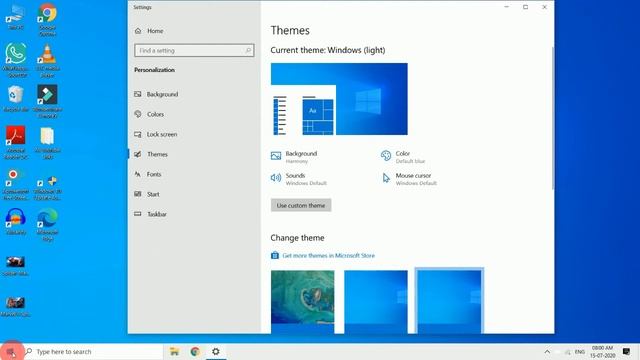
Task: Click the Windows Start button
Action: tap(11, 352)
